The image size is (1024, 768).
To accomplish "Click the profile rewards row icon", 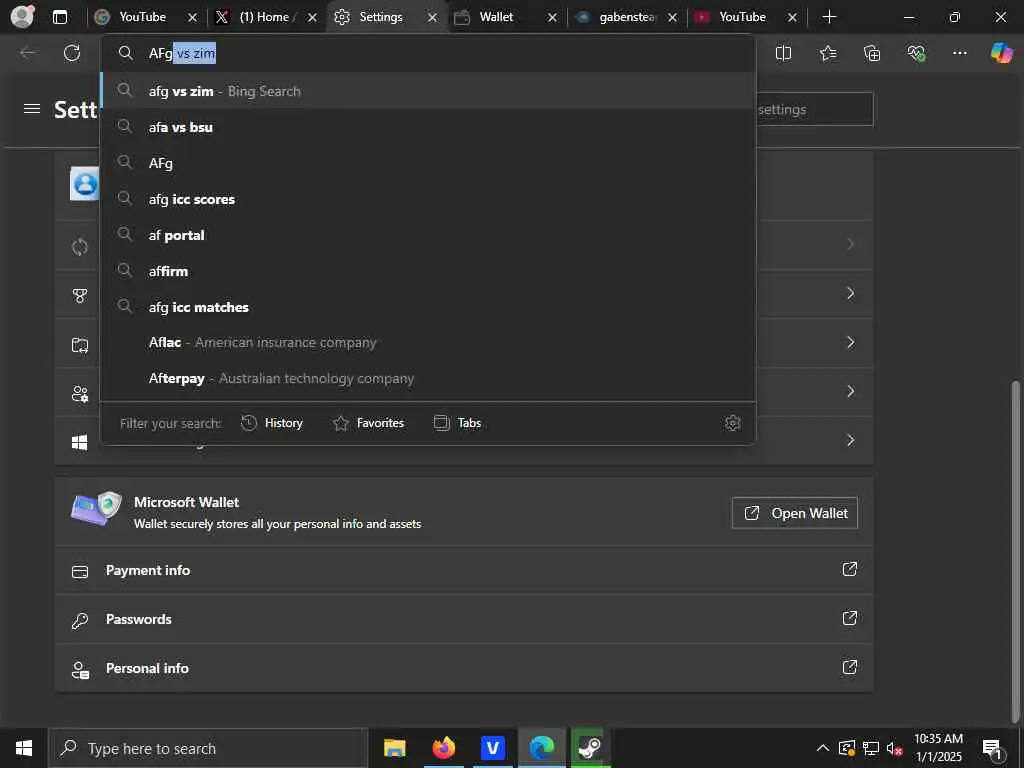I will pos(80,296).
